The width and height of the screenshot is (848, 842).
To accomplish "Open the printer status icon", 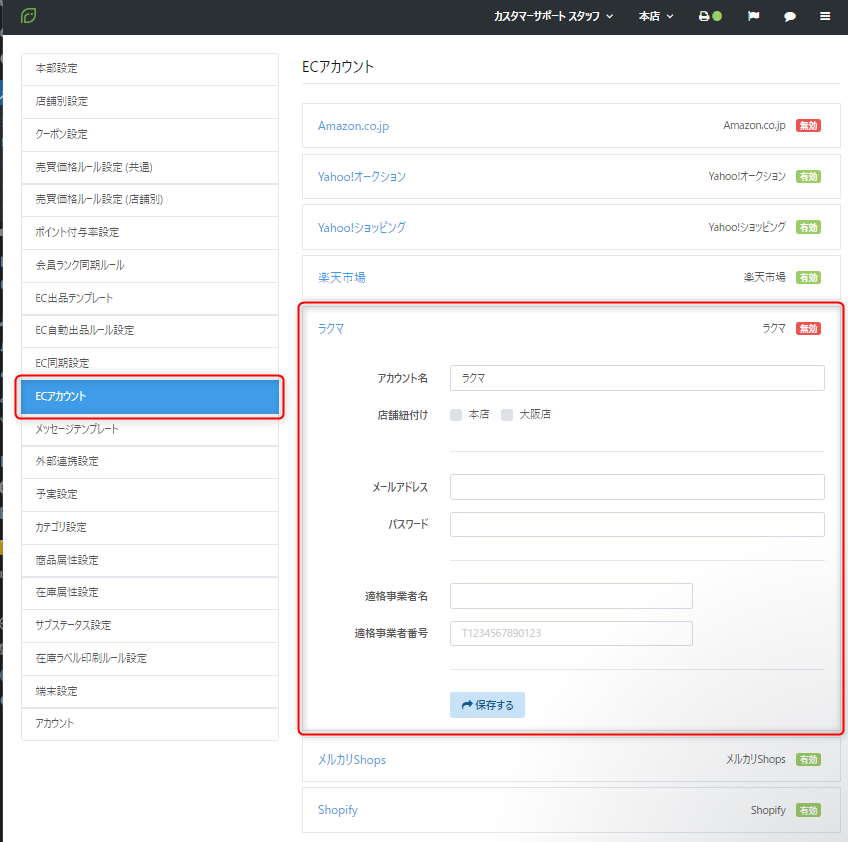I will [710, 16].
